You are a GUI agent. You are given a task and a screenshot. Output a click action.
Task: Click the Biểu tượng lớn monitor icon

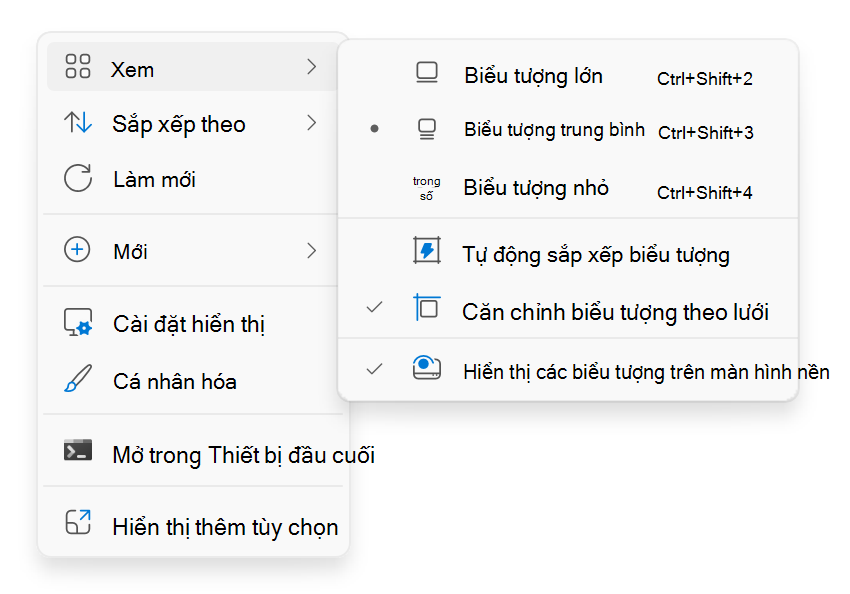[x=427, y=73]
